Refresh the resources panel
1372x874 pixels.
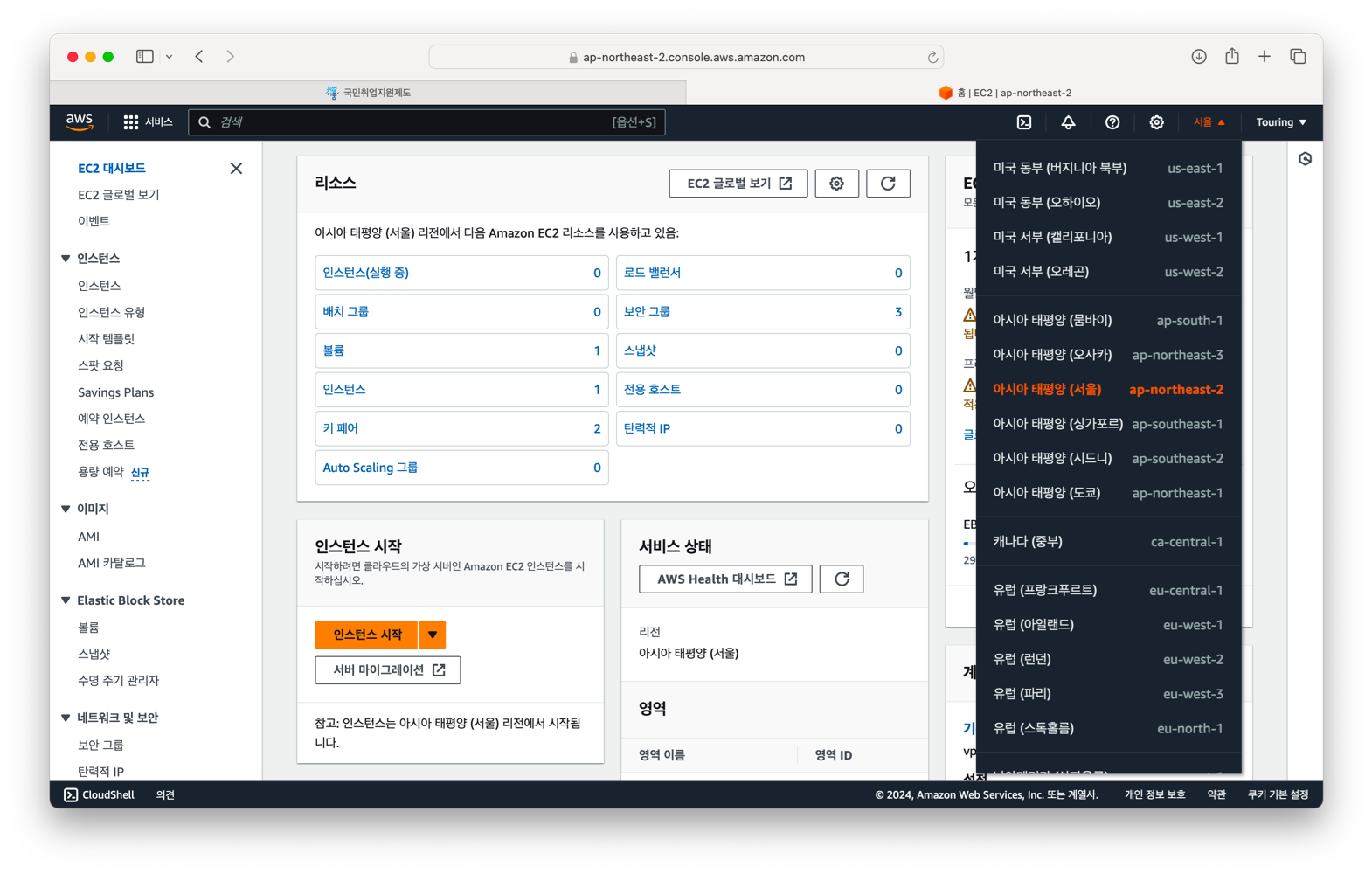click(x=888, y=184)
